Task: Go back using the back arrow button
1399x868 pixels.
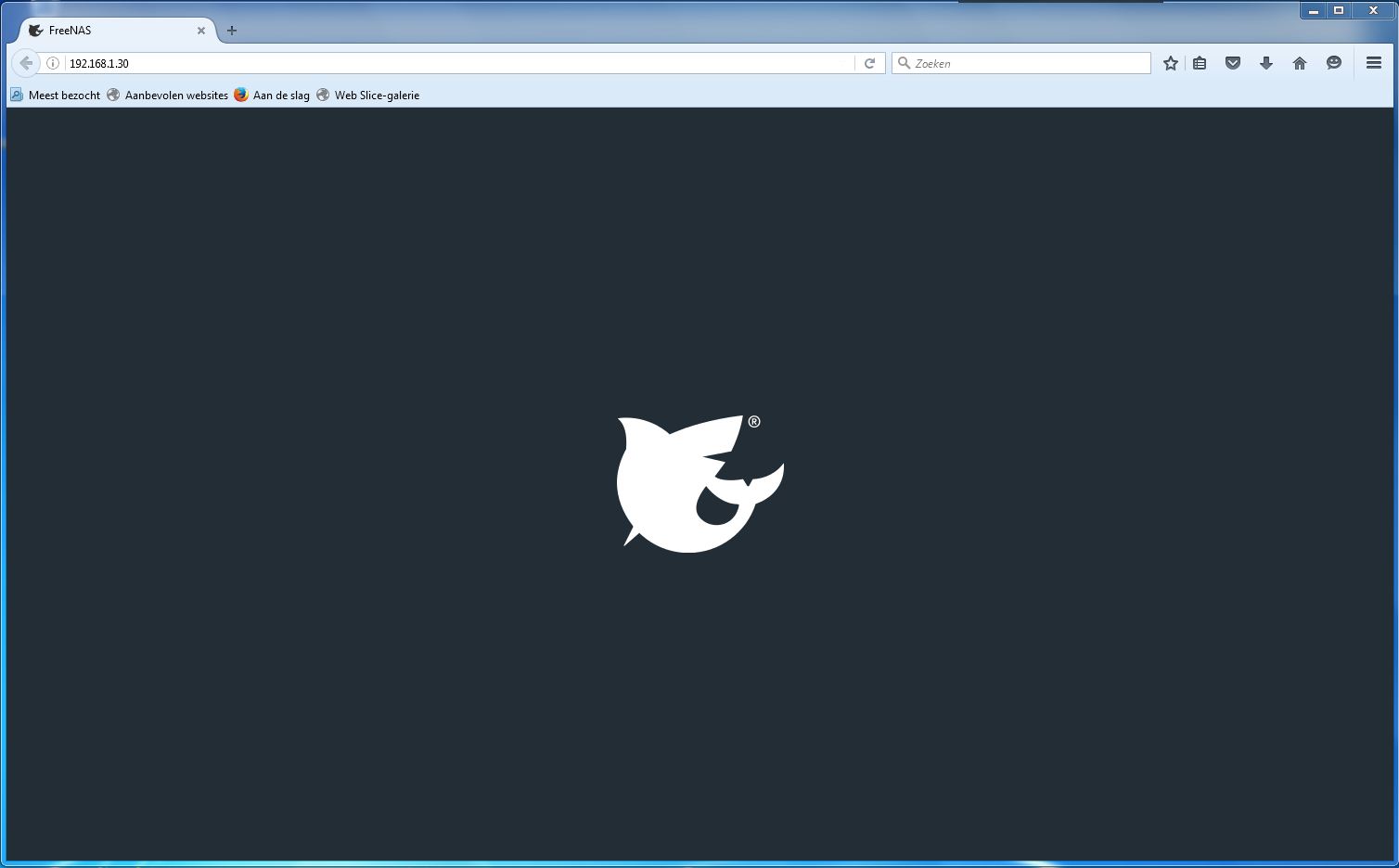Action: pos(26,63)
